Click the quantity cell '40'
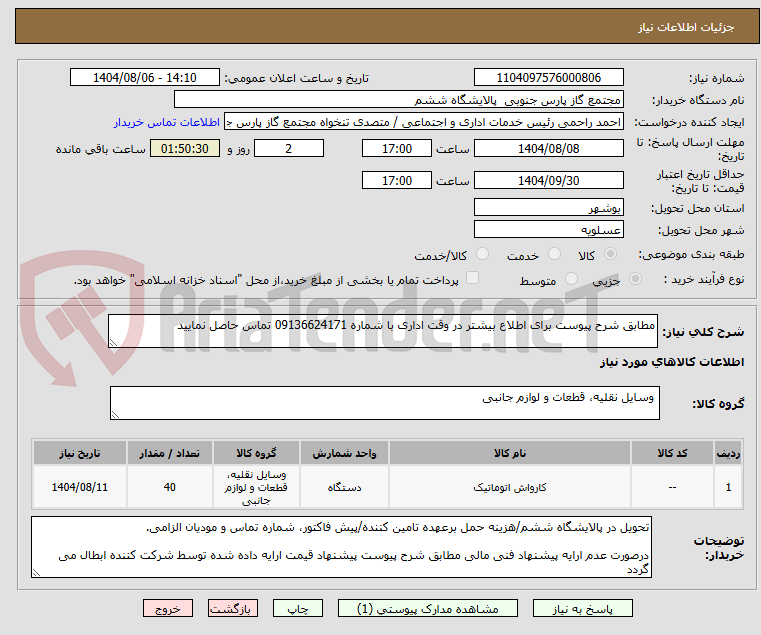This screenshot has height=635, width=761. [169, 487]
